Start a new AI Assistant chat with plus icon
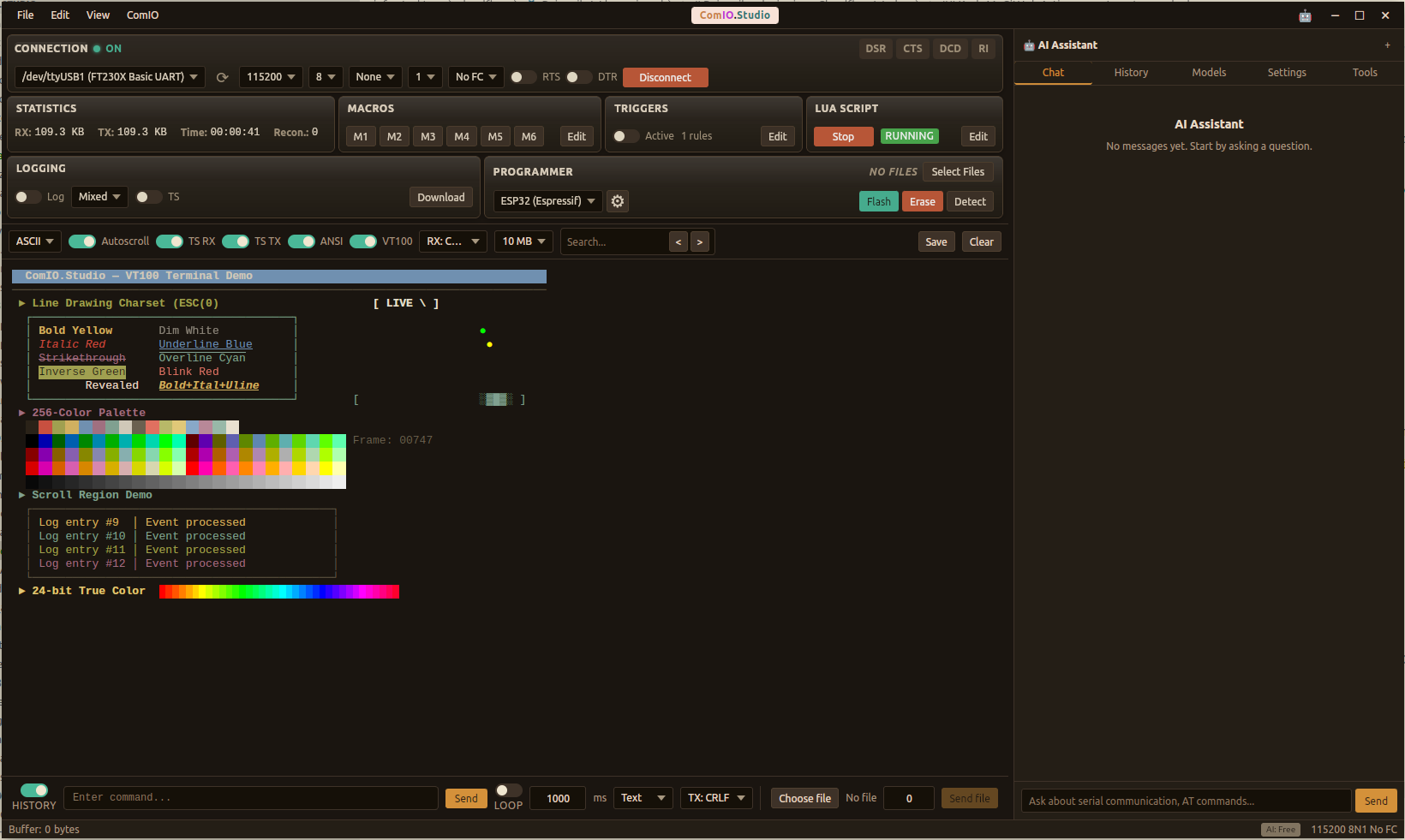The image size is (1405, 840). (x=1387, y=45)
